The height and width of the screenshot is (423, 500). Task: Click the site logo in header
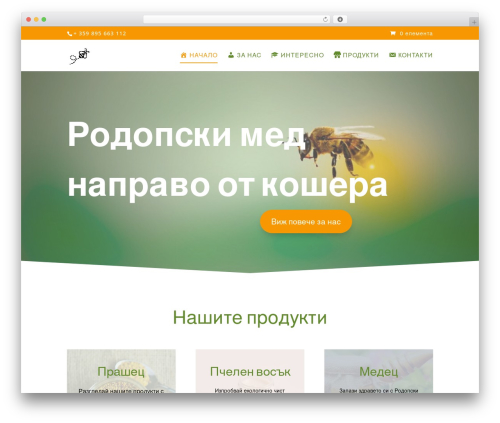79,56
